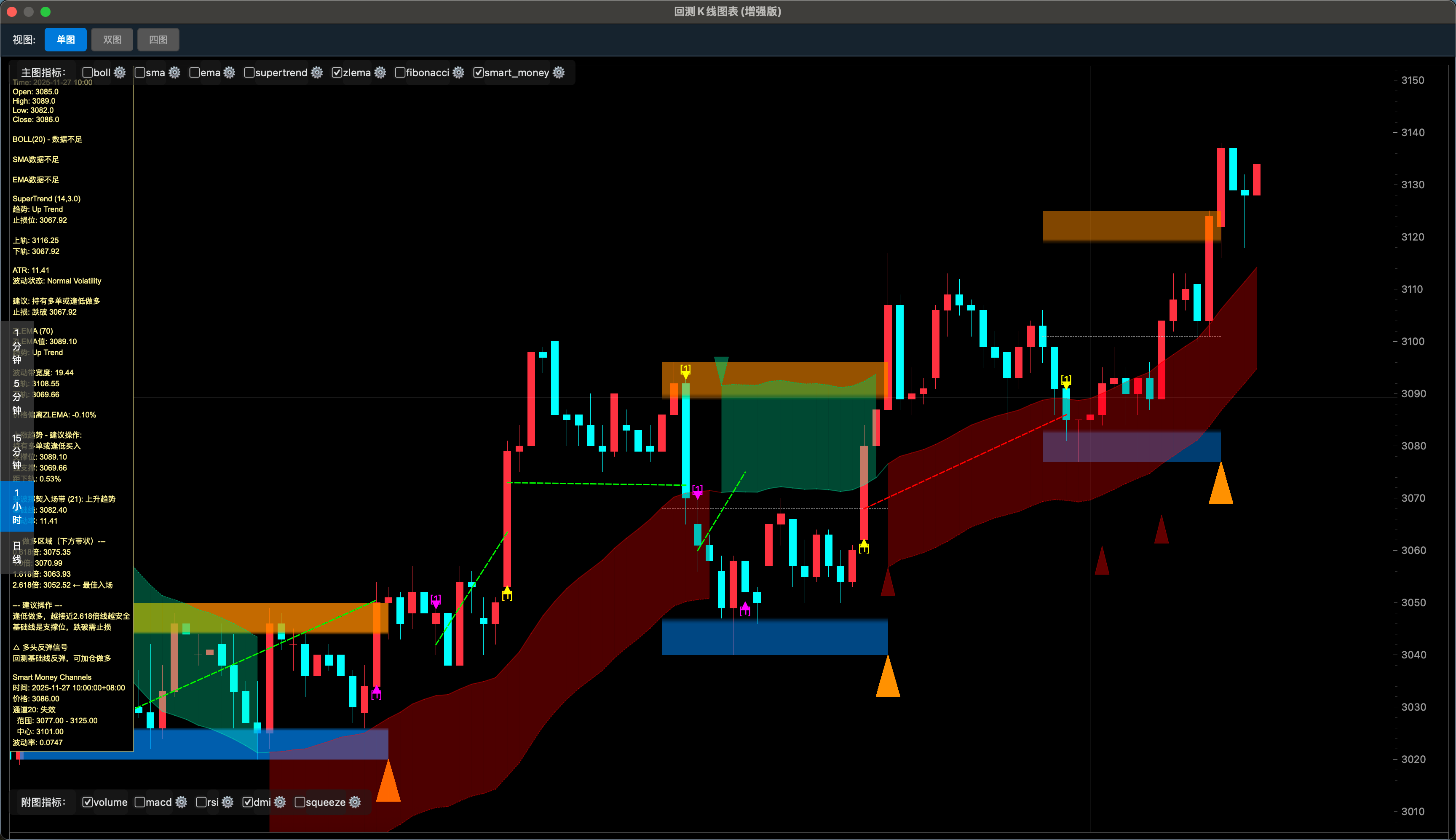Click the rsi settings gear
Image resolution: width=1456 pixels, height=840 pixels.
[x=227, y=803]
